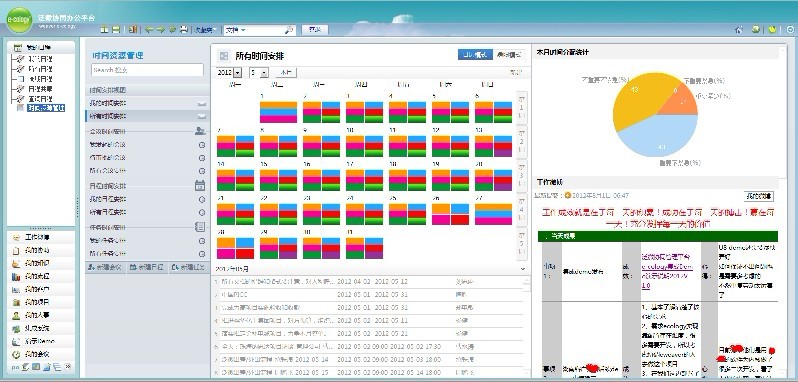
Task: Click the magnifier icon in search box
Action: 289,30
